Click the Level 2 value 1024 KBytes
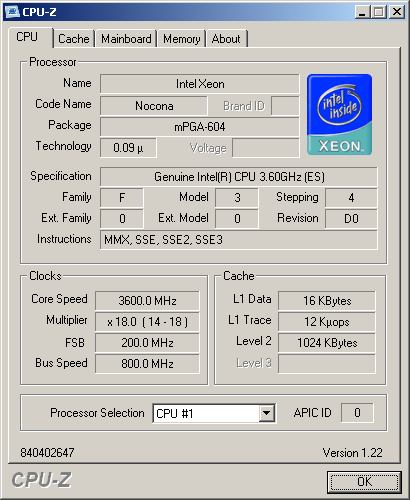The height and width of the screenshot is (500, 410). pyautogui.click(x=327, y=343)
